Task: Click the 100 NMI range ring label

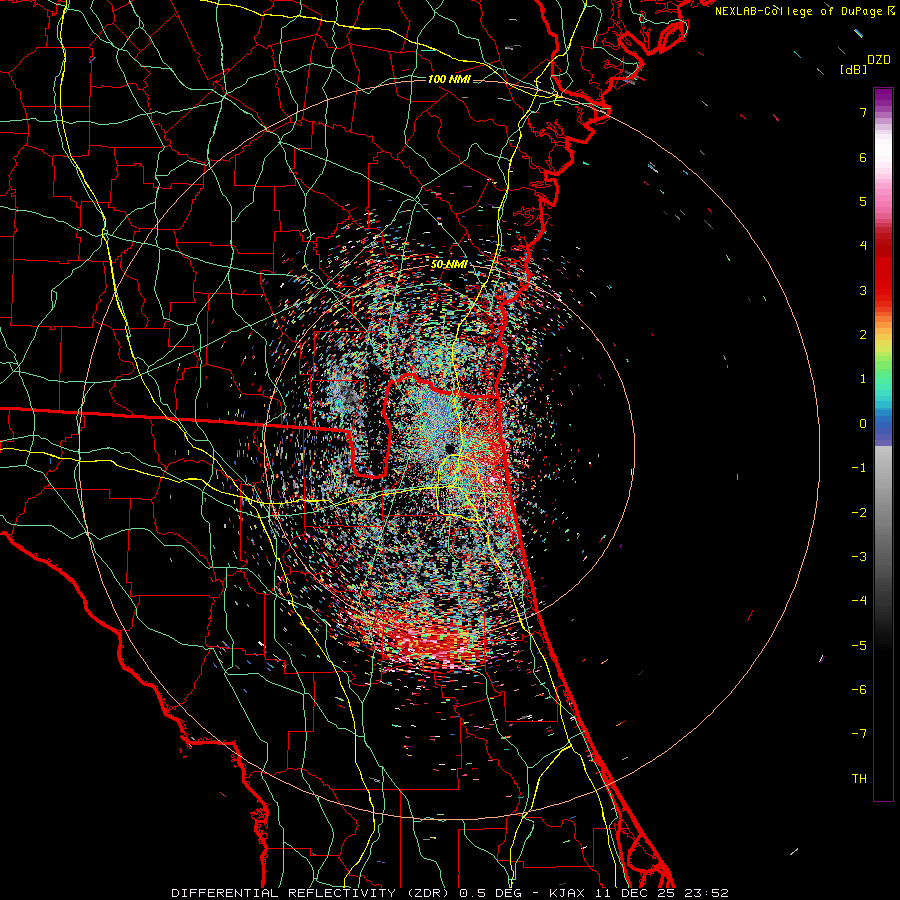Action: pos(449,79)
